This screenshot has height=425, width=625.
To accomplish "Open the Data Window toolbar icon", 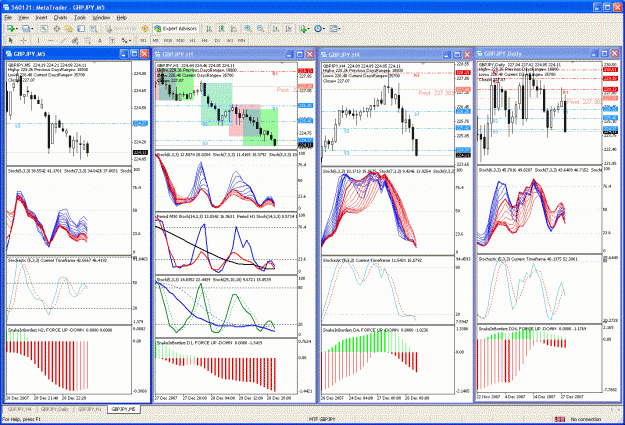I will point(57,28).
